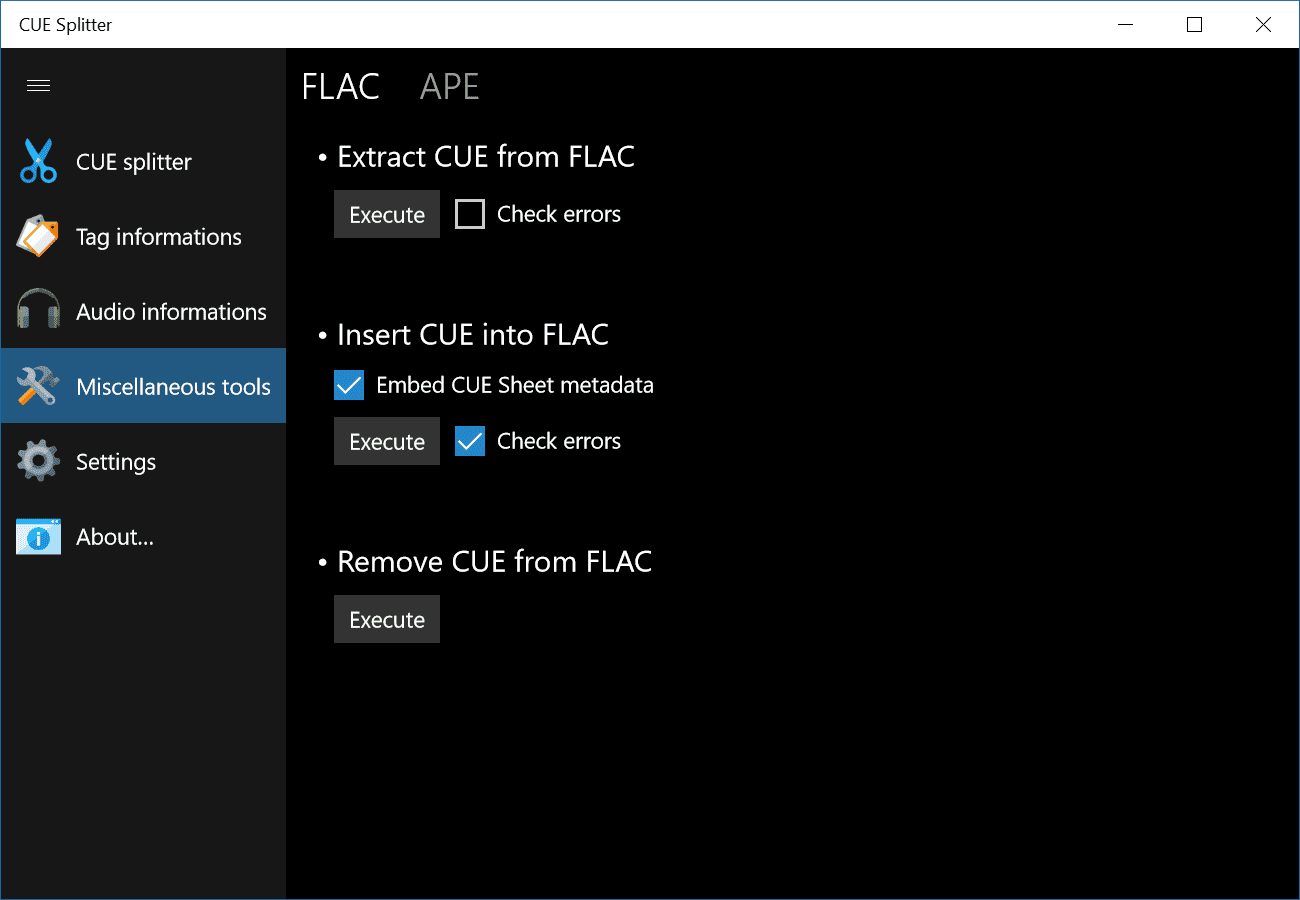Click the Miscellaneous tools wrench icon

click(38, 387)
